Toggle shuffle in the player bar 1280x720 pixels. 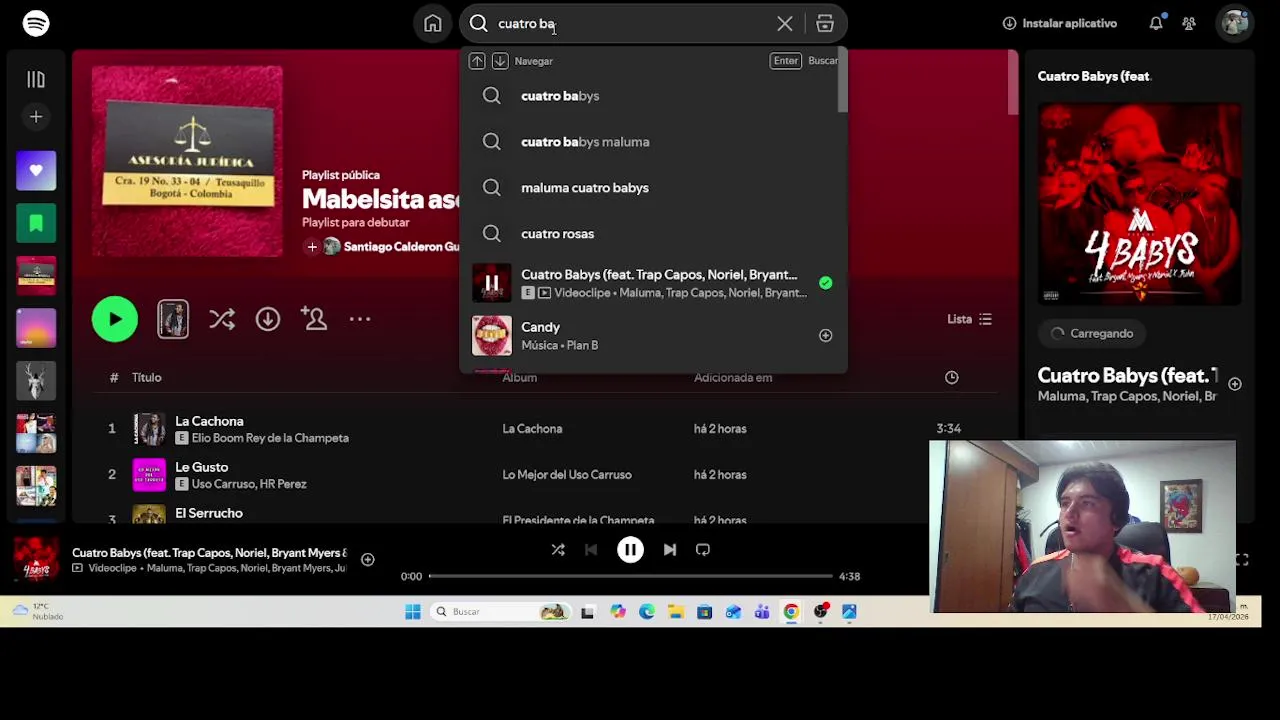[558, 550]
